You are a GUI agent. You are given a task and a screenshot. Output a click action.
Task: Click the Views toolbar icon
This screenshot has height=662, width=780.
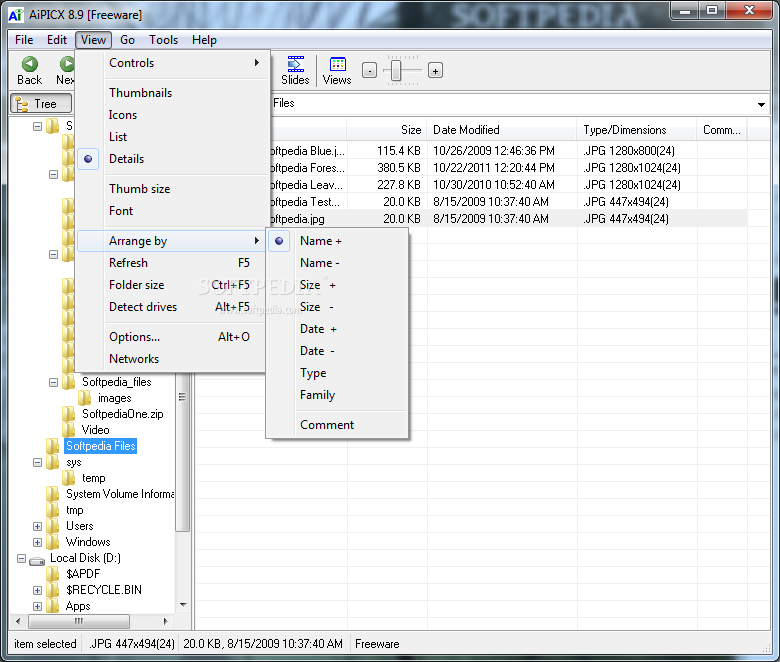pos(337,64)
